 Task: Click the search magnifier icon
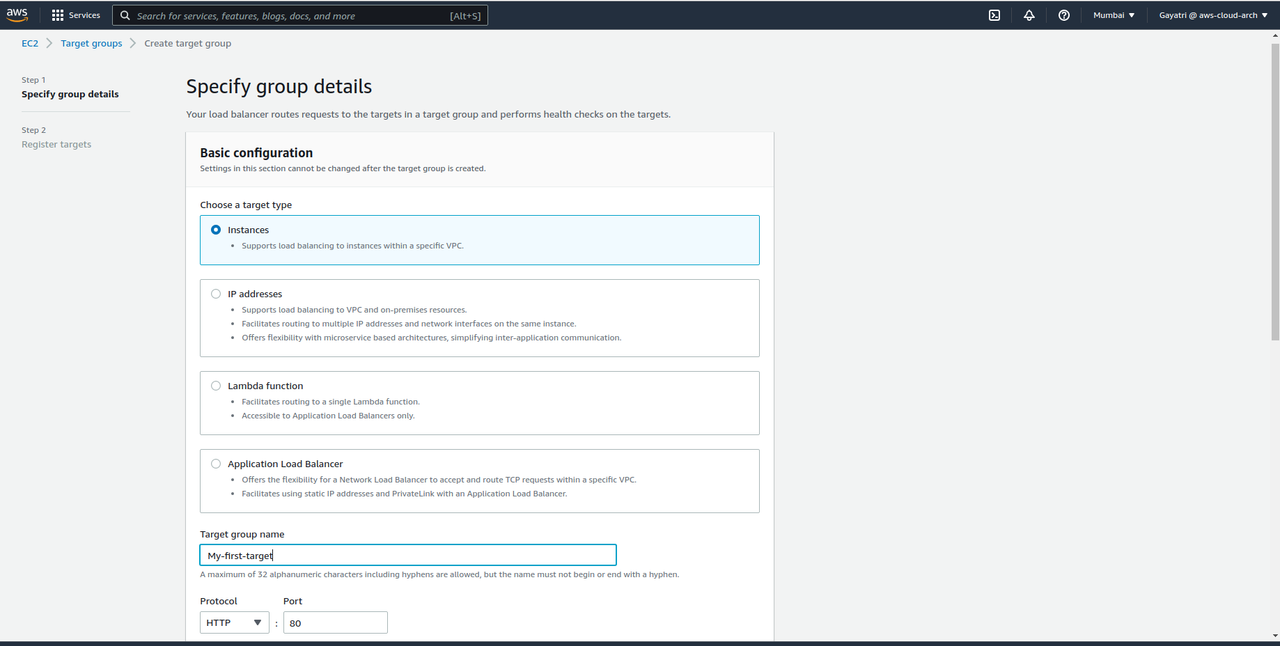(125, 15)
